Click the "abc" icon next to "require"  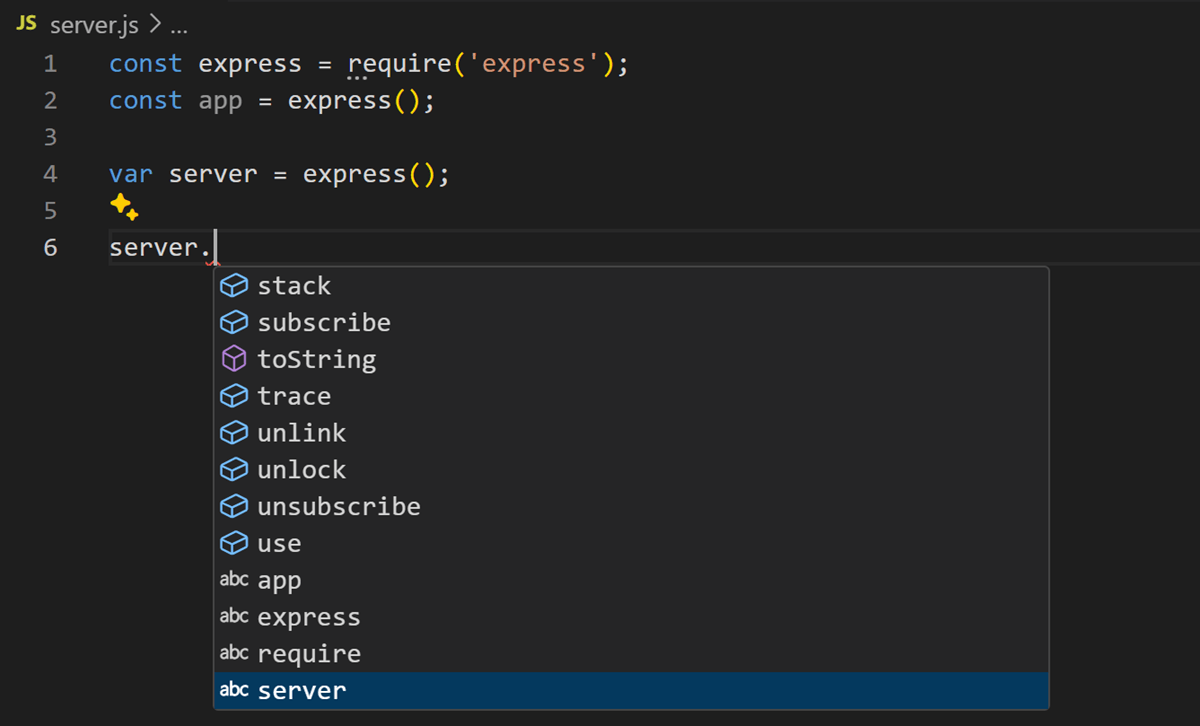tap(233, 653)
